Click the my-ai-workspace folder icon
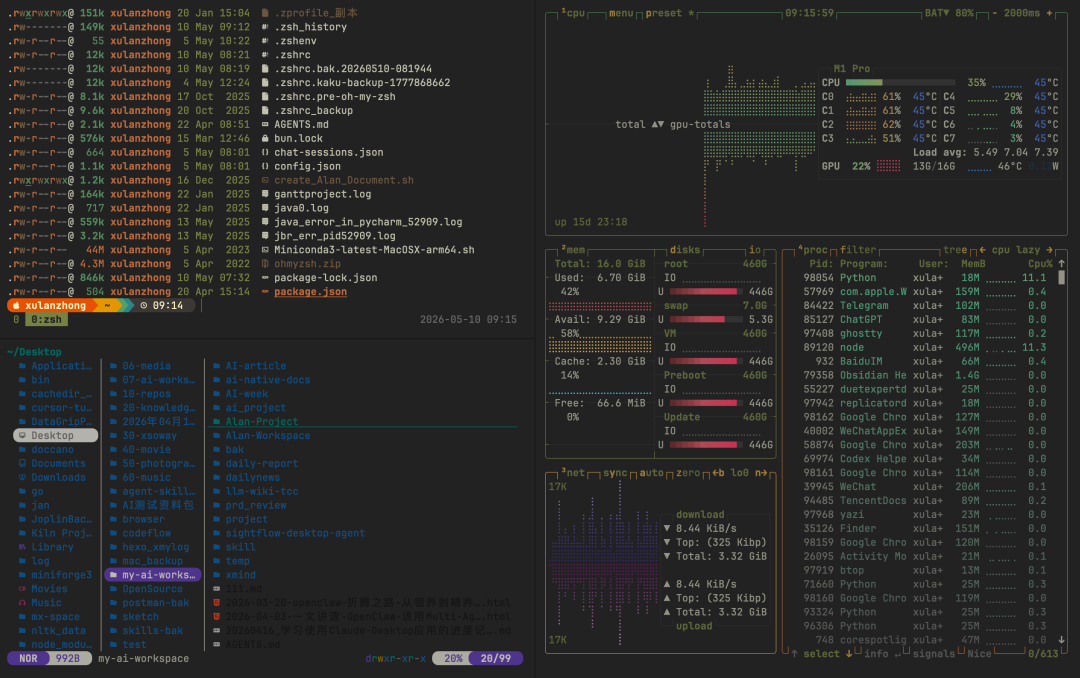This screenshot has height=678, width=1080. (x=114, y=575)
